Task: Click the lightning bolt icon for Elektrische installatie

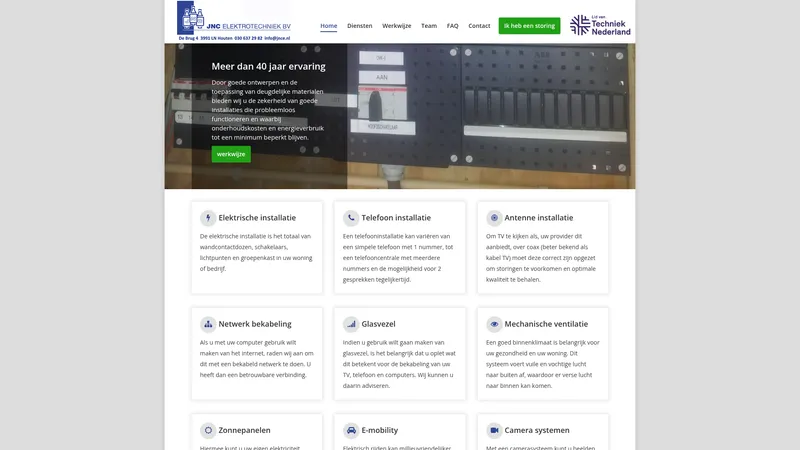Action: tap(208, 218)
